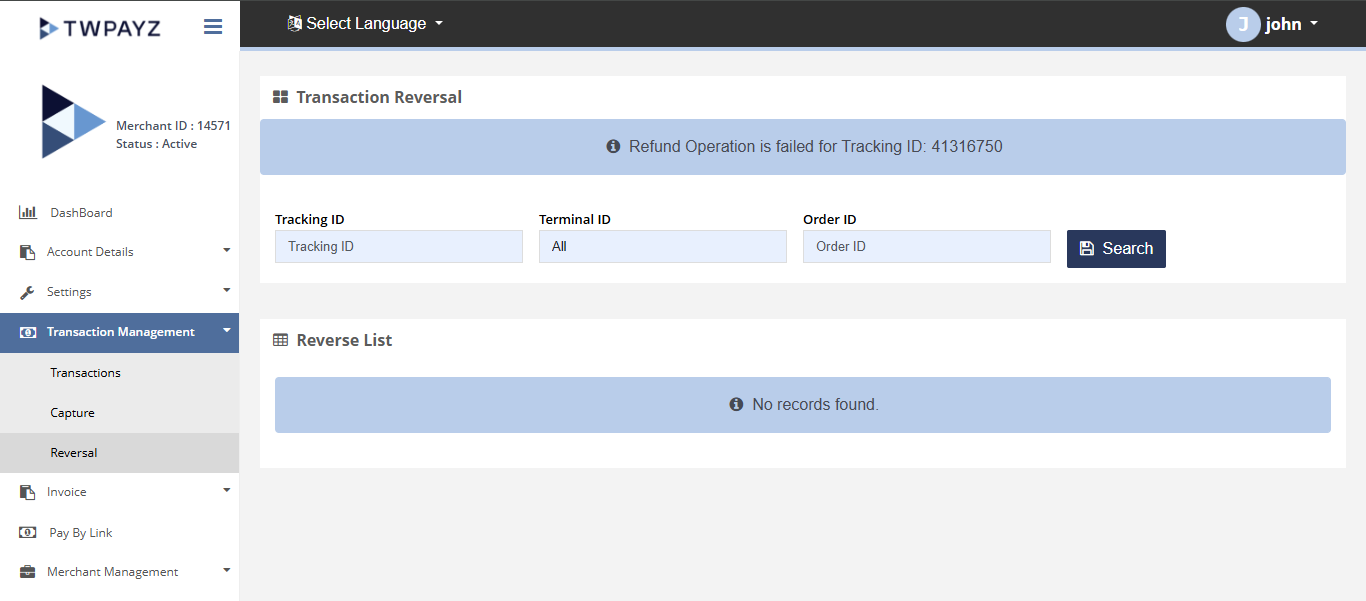Open the Transactions submenu item

click(86, 373)
